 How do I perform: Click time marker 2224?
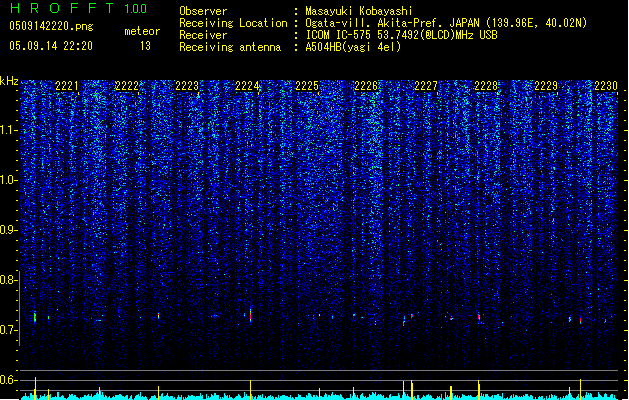(x=247, y=86)
